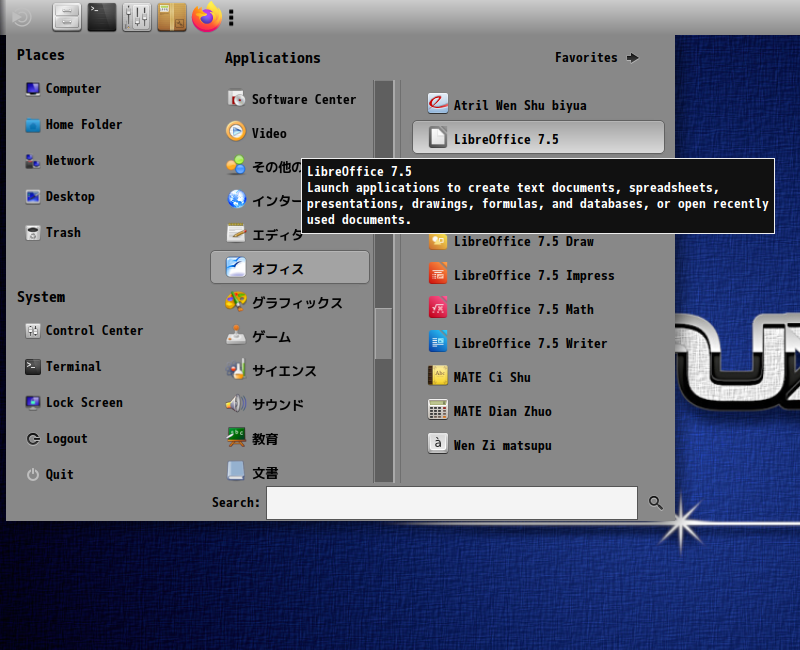This screenshot has width=800, height=650.
Task: Open Computer in Places
Action: [63, 89]
